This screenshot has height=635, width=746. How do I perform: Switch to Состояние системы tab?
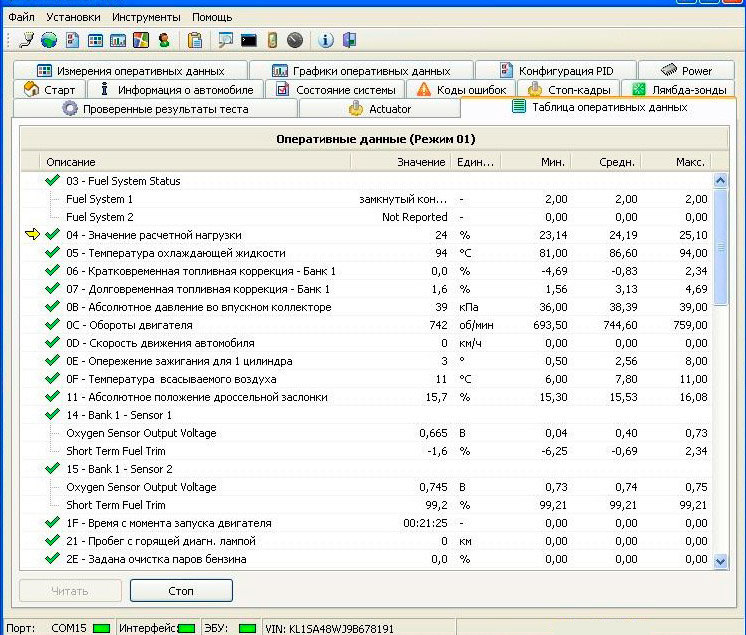[x=335, y=89]
